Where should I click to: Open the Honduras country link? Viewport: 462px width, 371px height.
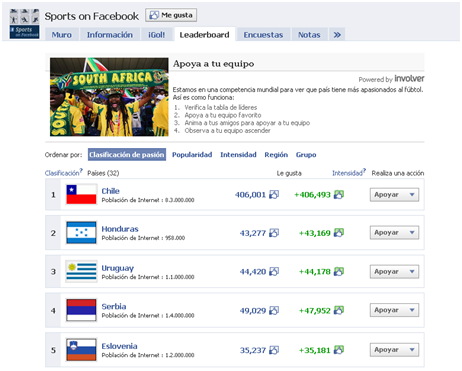point(120,229)
